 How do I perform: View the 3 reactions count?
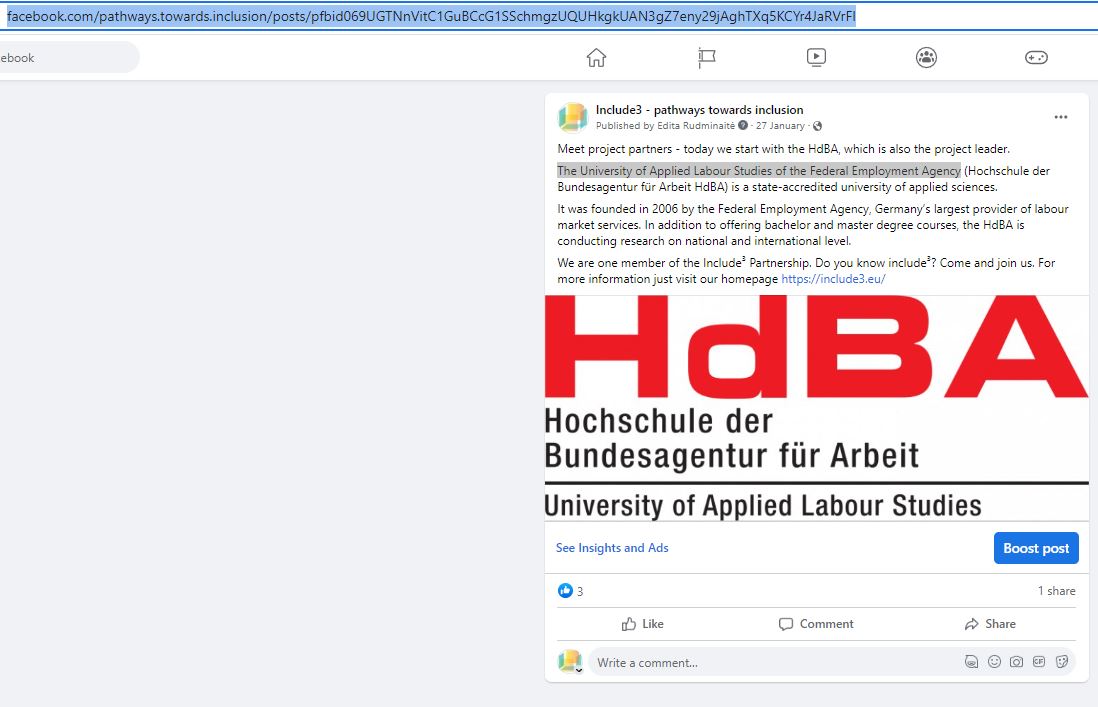click(x=580, y=592)
